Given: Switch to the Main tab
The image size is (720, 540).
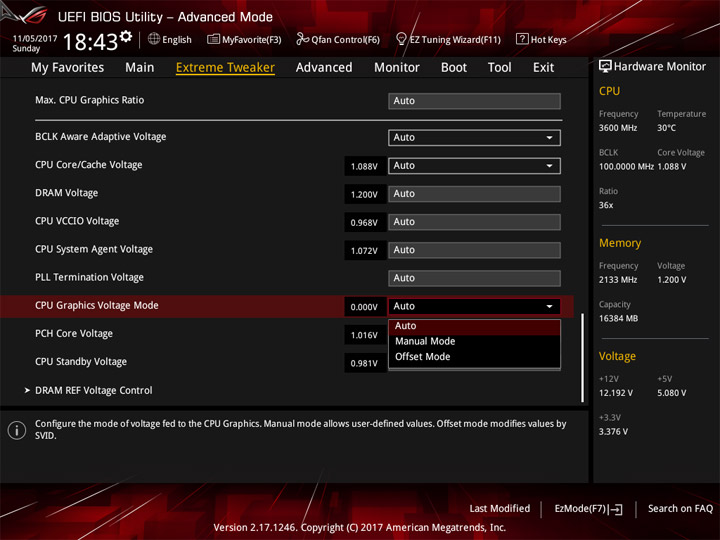Looking at the screenshot, I should 140,68.
